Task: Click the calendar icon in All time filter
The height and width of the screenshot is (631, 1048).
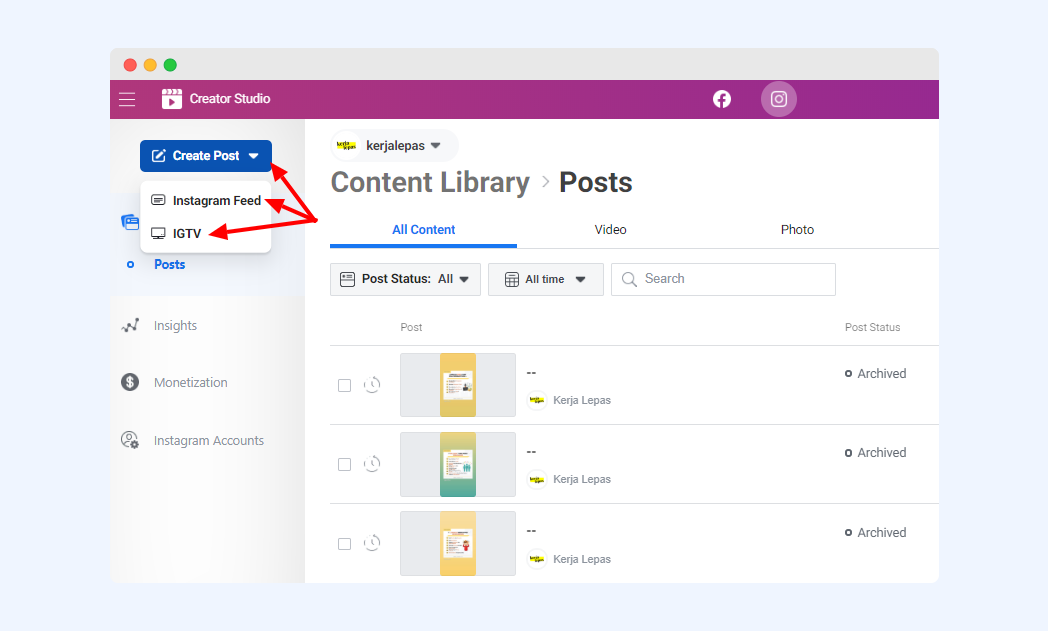Action: point(511,279)
